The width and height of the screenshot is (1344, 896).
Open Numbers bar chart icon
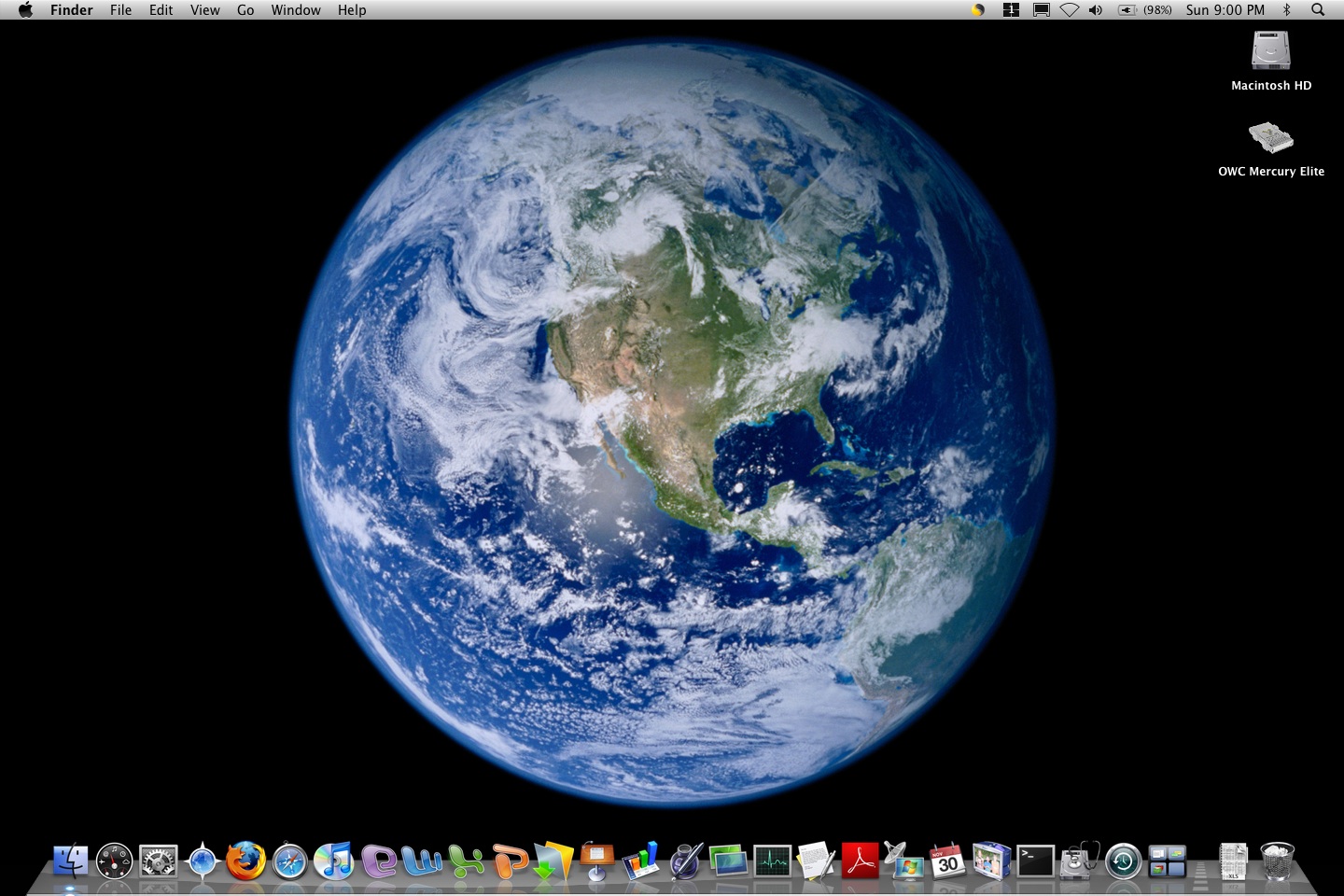[x=641, y=861]
